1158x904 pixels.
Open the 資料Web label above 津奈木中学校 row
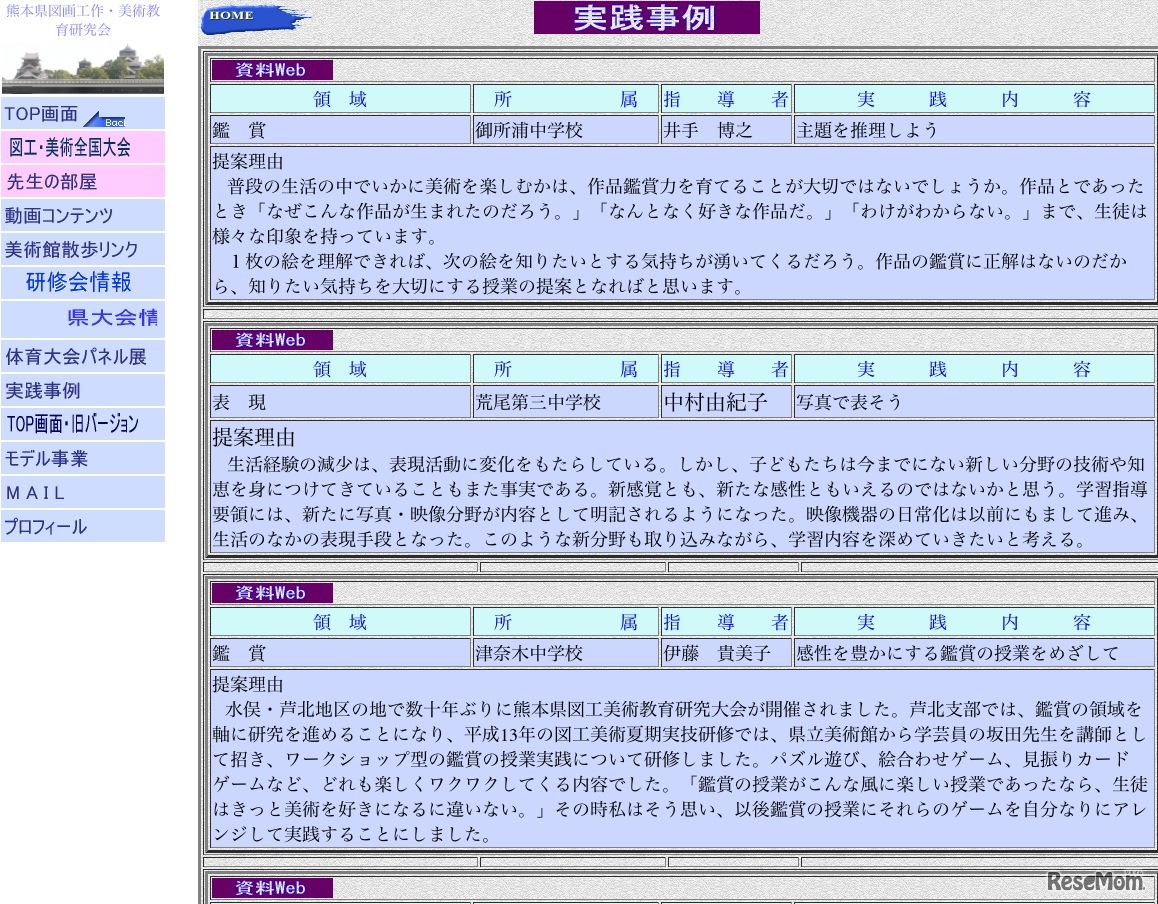click(269, 592)
